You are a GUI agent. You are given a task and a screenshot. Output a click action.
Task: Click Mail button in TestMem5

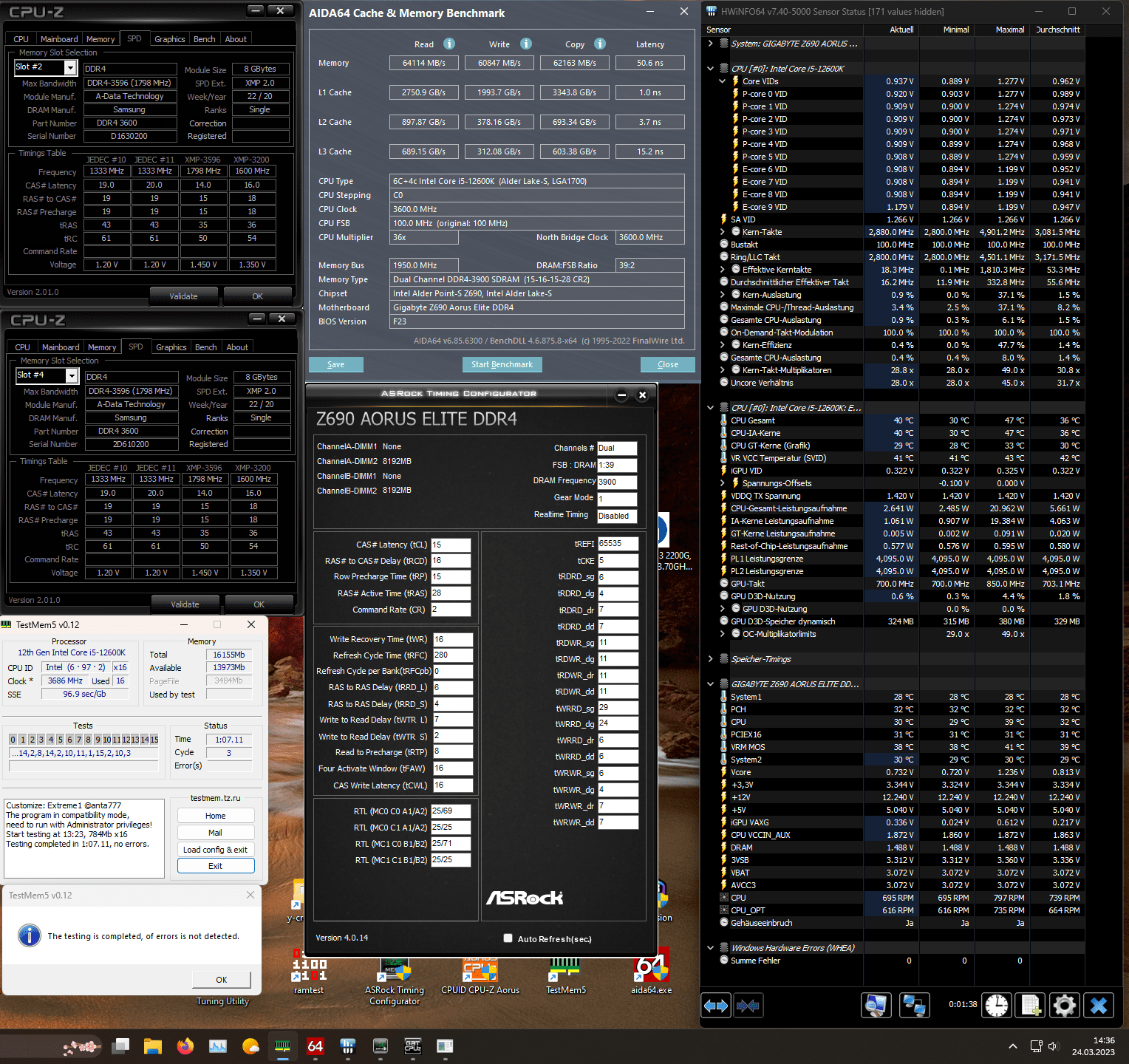[x=215, y=833]
